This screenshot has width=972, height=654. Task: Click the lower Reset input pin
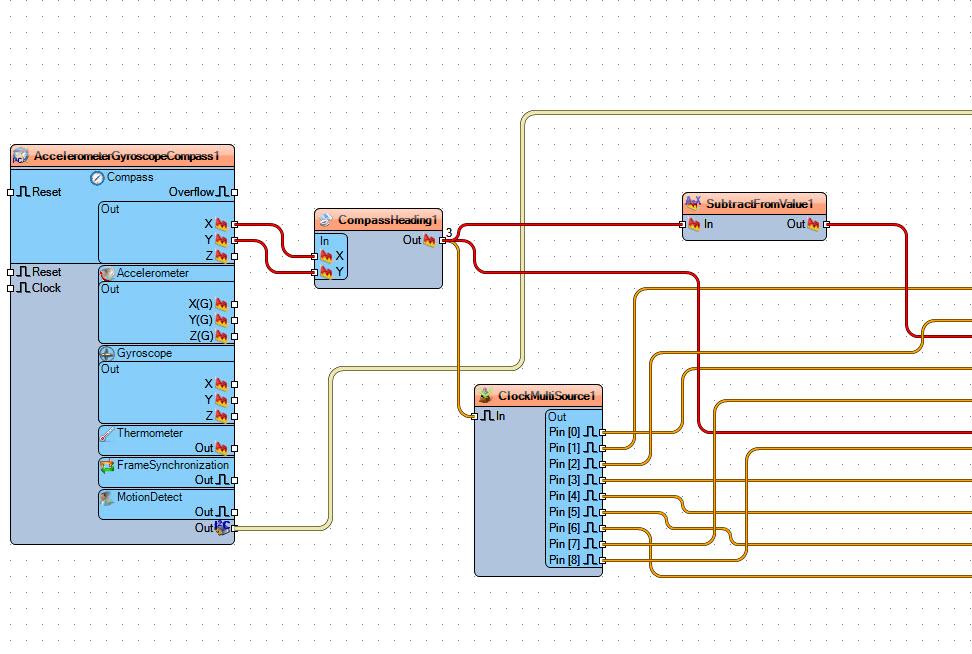[11, 272]
